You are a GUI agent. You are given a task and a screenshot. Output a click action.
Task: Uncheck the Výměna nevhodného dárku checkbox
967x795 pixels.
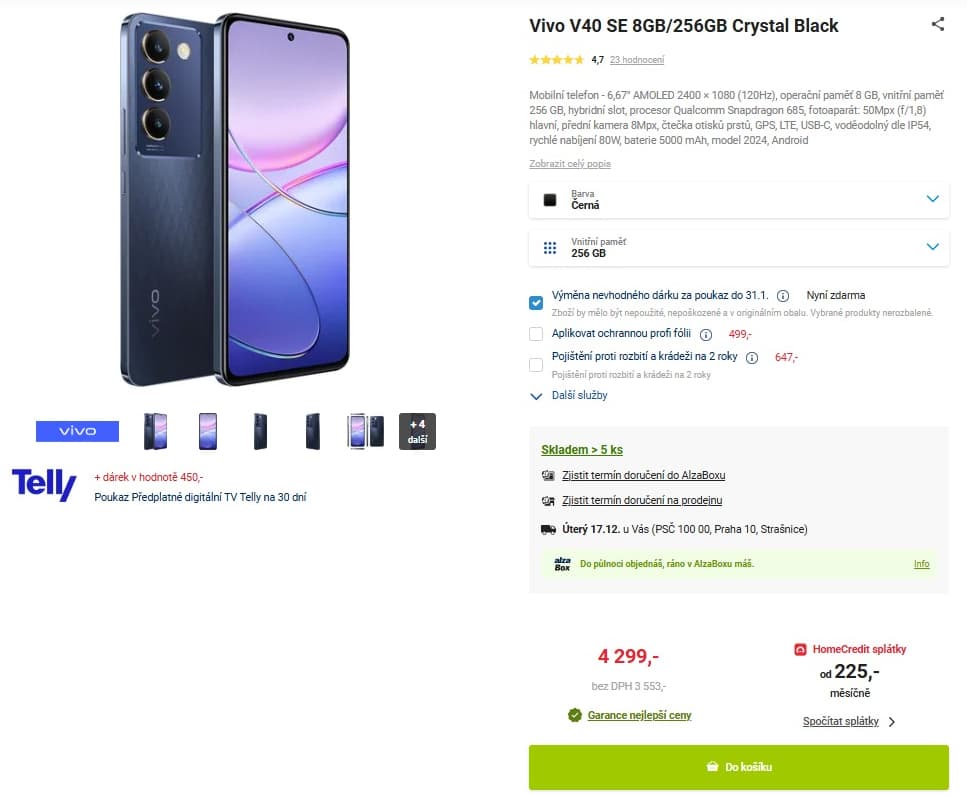coord(536,302)
